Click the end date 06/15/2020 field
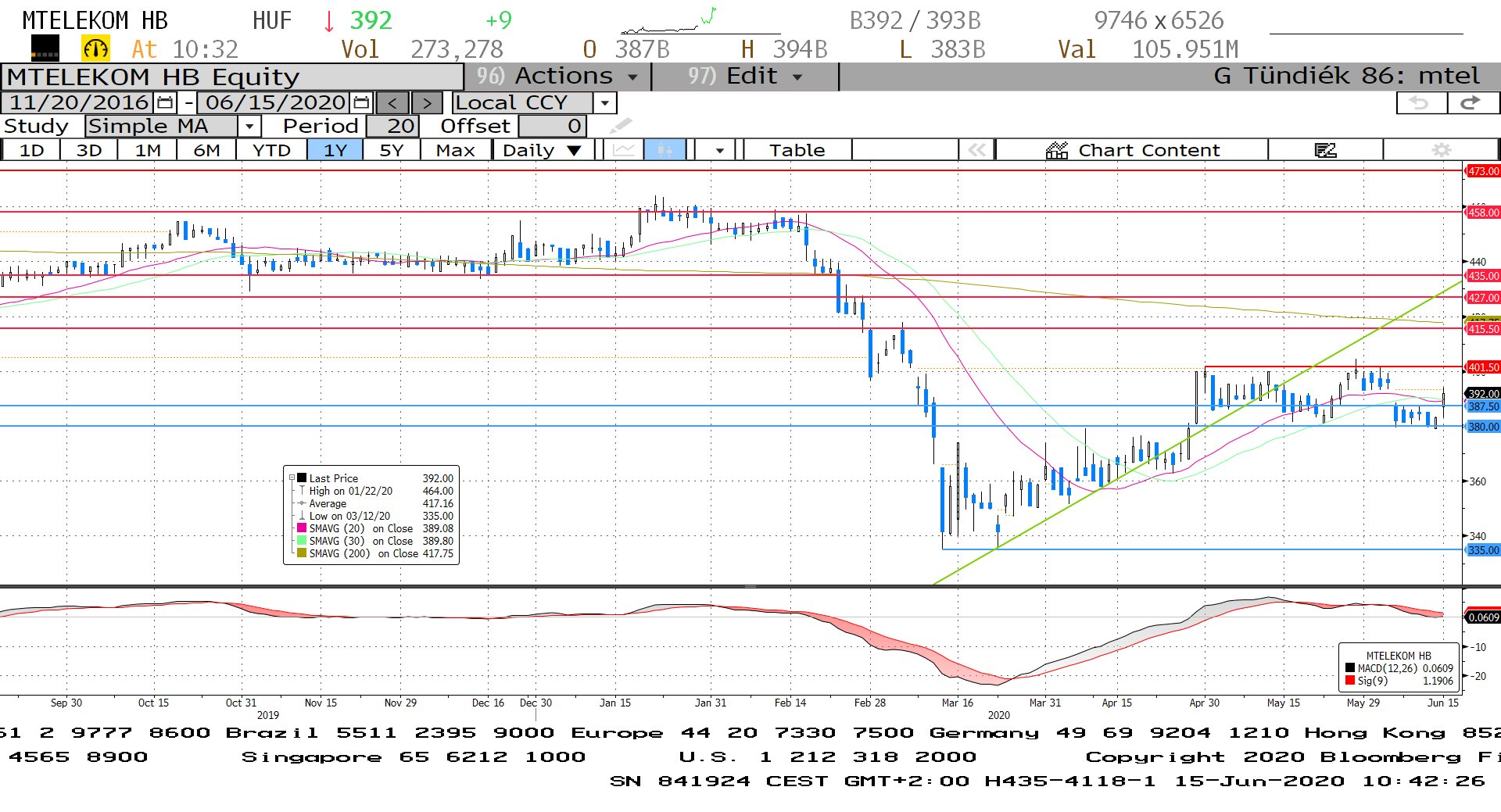This screenshot has height=812, width=1501. click(x=275, y=102)
